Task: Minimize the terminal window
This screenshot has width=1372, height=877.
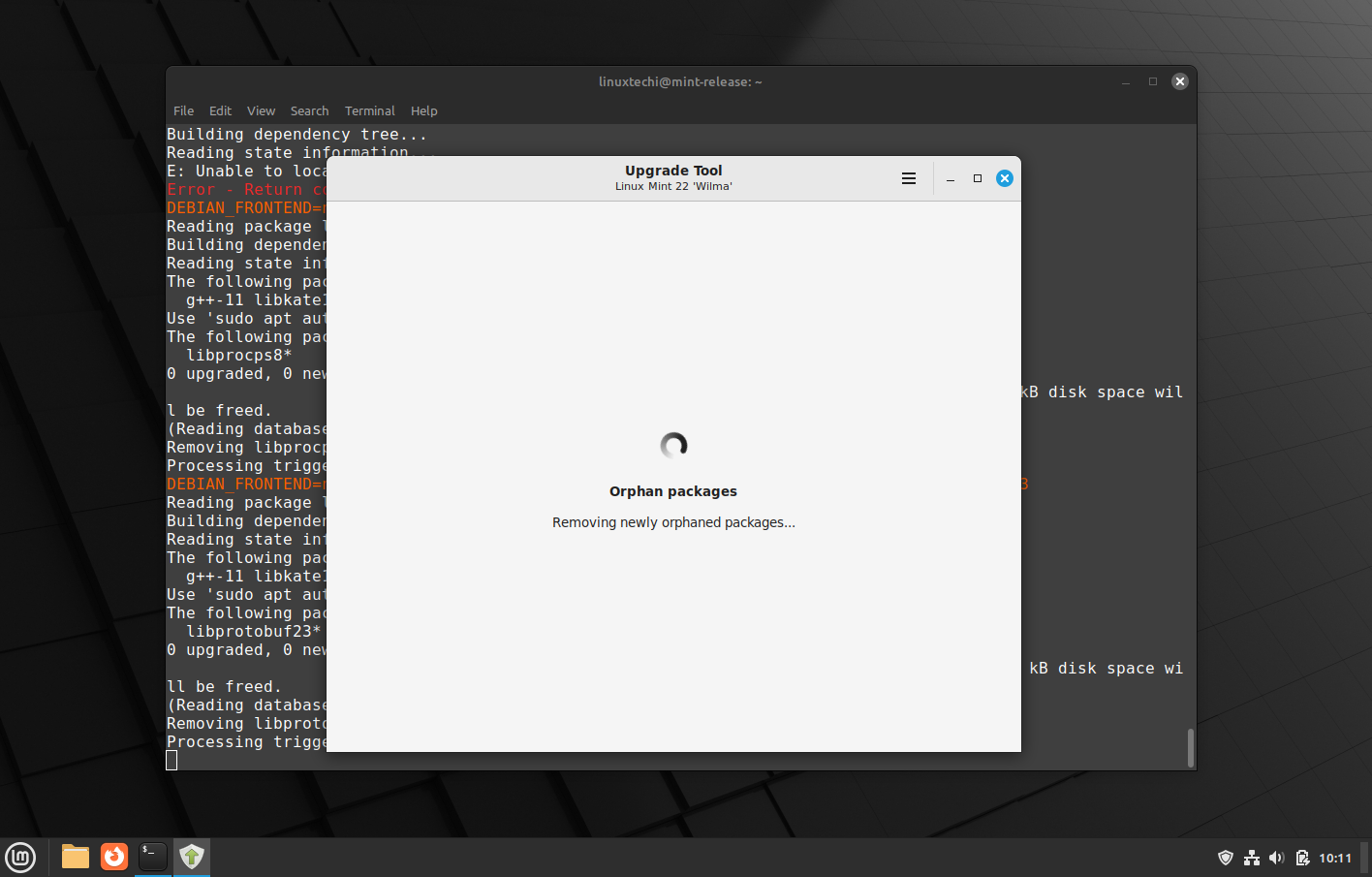Action: pos(1126,81)
